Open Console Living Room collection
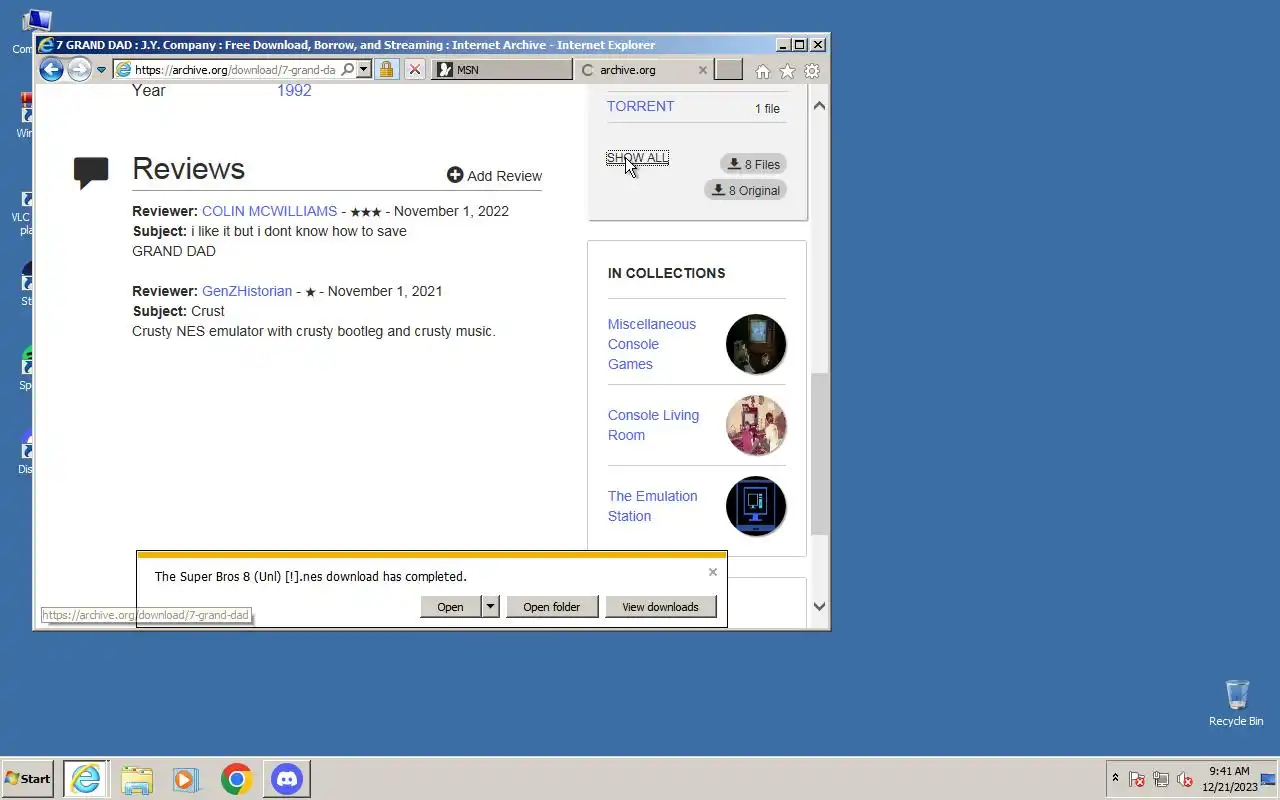 [x=653, y=425]
